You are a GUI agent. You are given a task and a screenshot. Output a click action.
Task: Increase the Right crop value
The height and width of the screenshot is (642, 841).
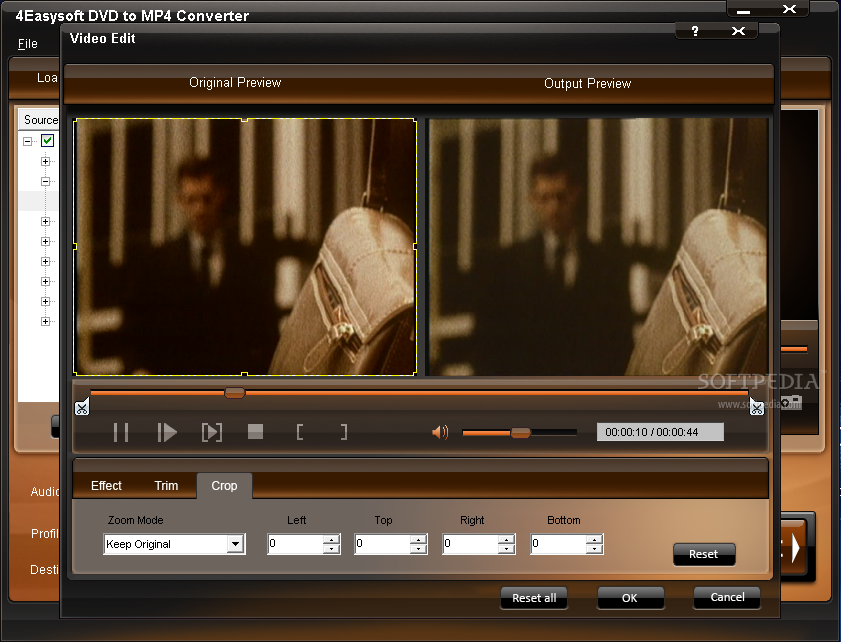(506, 540)
